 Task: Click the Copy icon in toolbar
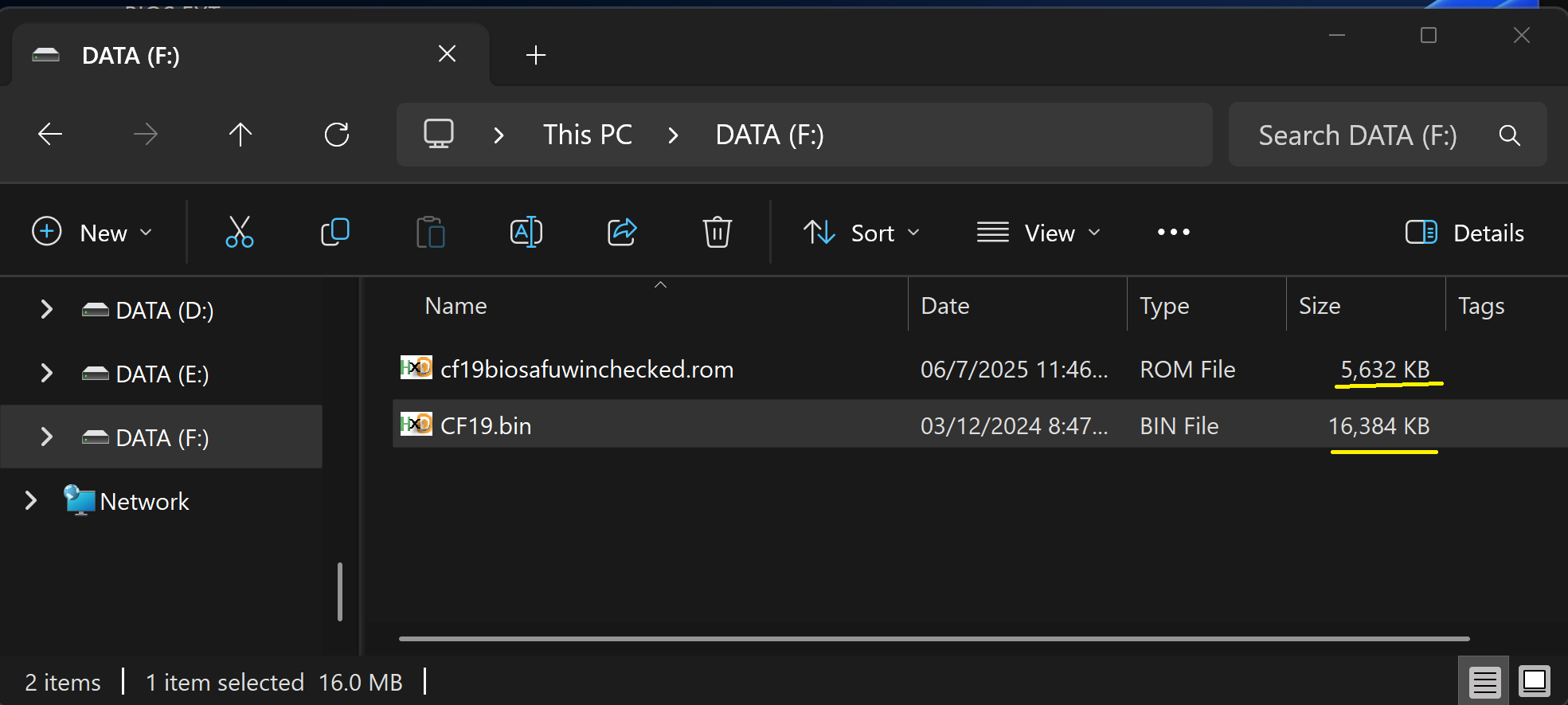pos(334,233)
